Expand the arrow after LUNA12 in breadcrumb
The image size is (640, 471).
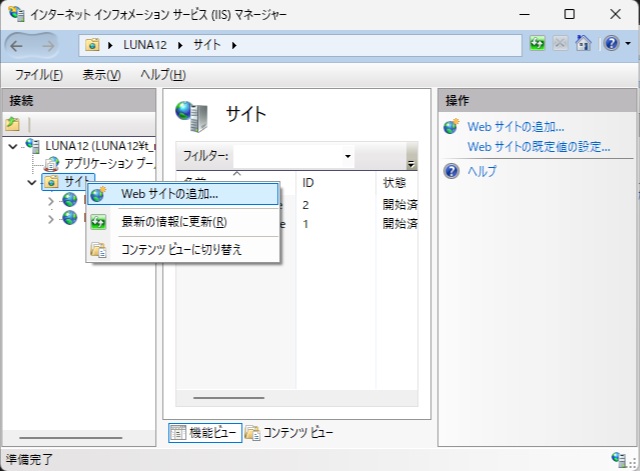(180, 45)
